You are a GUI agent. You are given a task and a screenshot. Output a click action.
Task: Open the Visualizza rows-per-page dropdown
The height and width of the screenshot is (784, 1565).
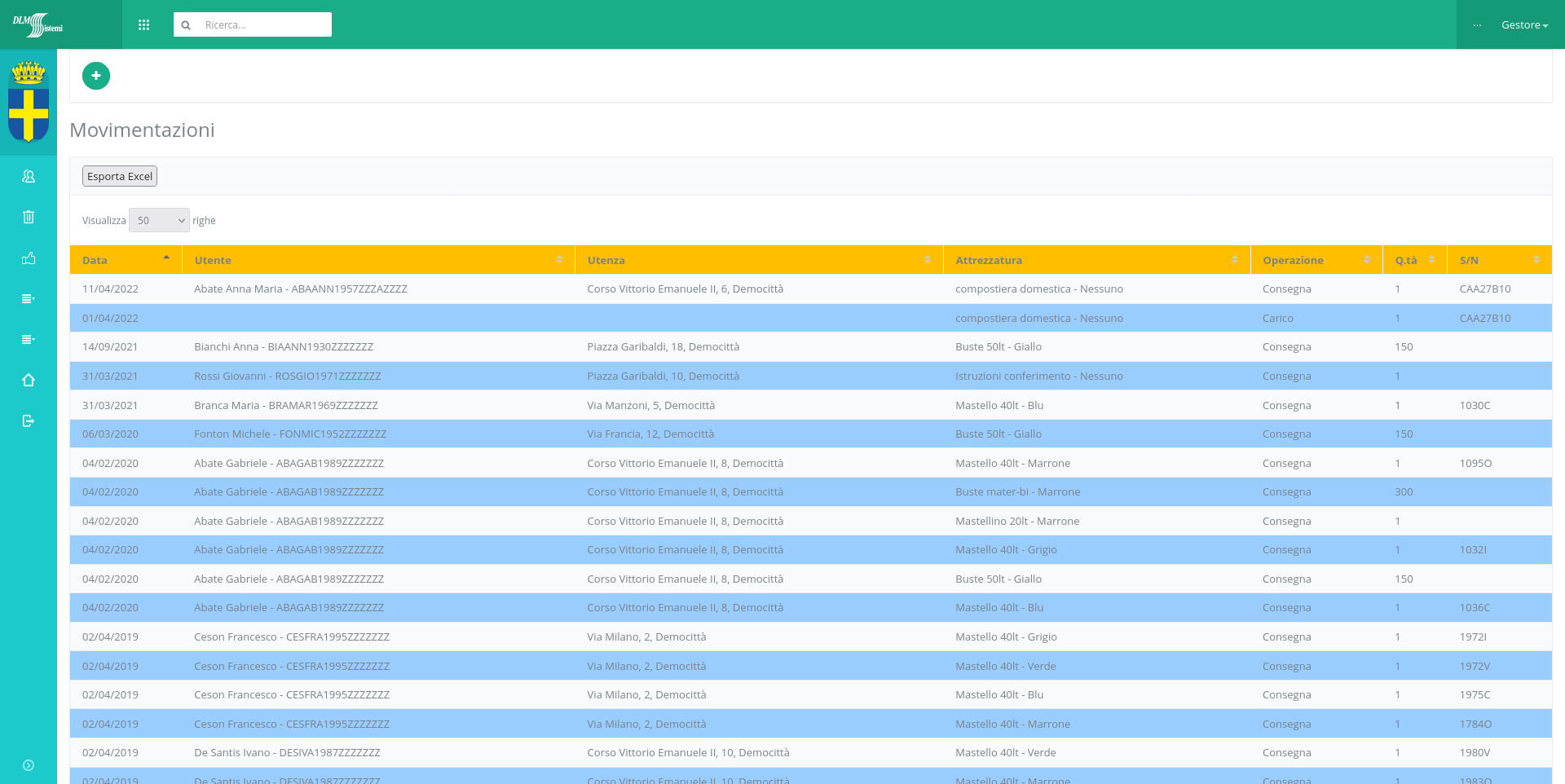click(159, 221)
